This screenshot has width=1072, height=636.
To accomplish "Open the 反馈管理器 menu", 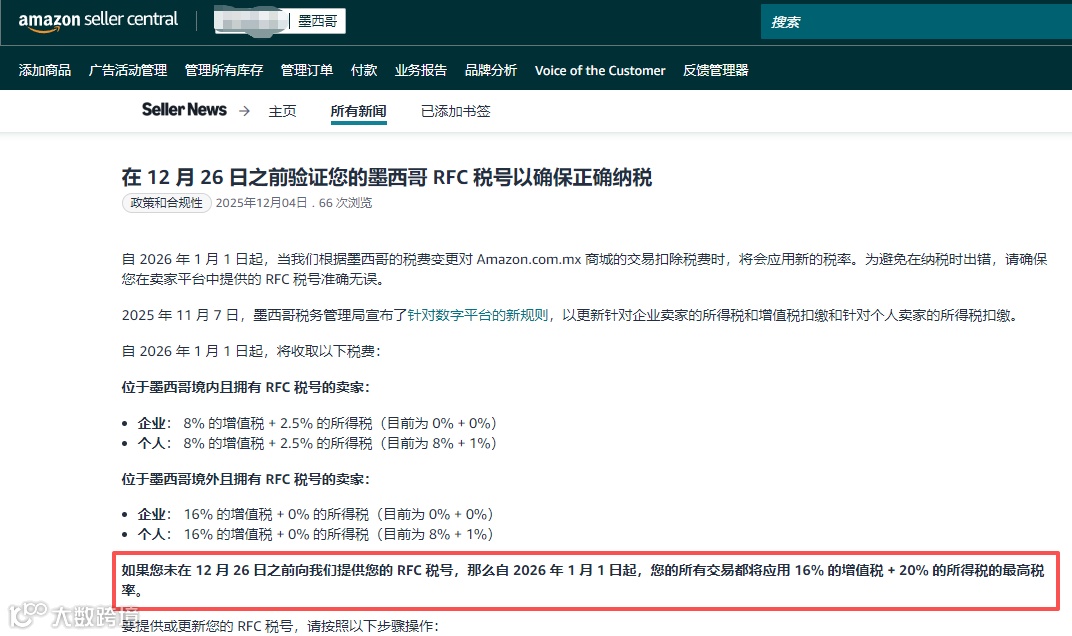I will (x=716, y=70).
